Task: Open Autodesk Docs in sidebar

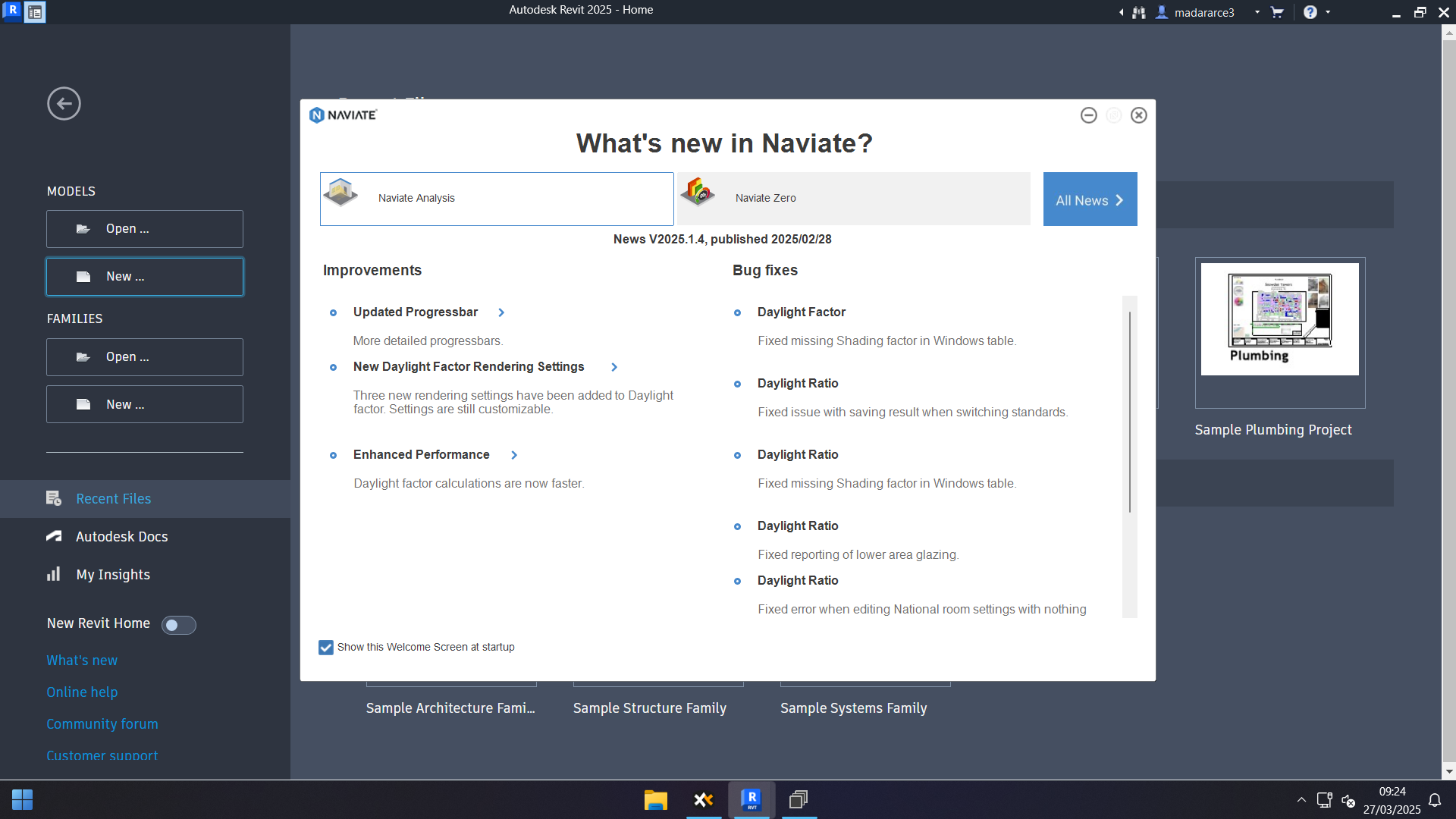Action: pyautogui.click(x=121, y=537)
